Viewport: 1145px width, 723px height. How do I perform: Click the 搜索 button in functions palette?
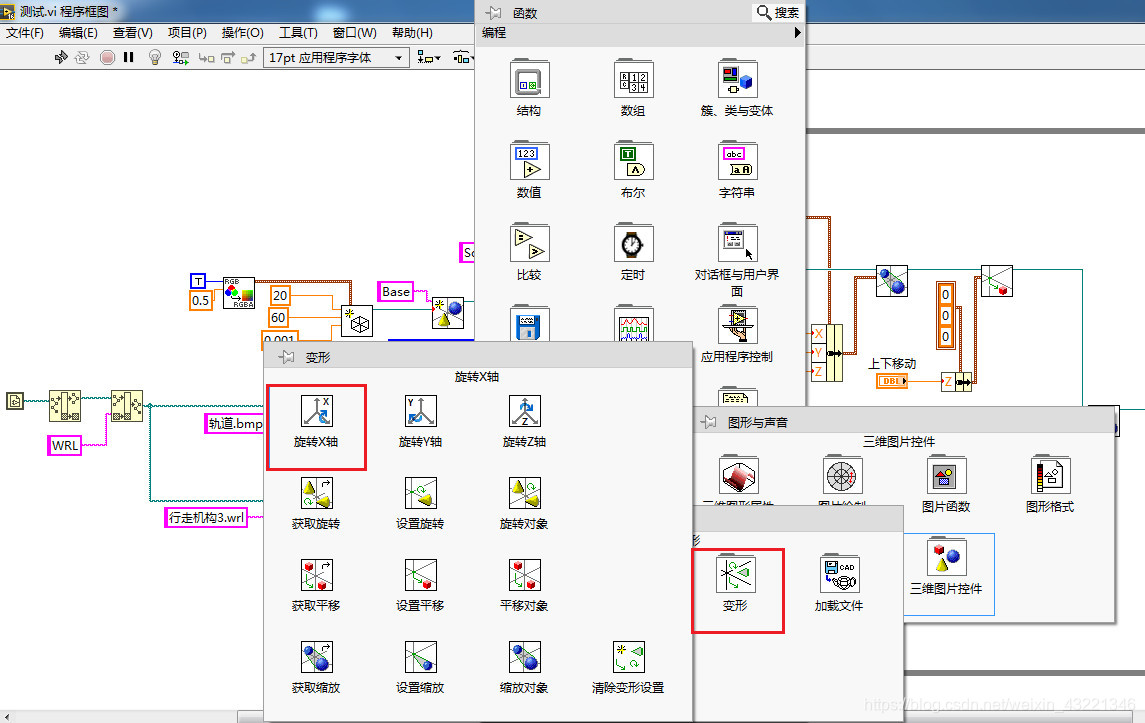pyautogui.click(x=778, y=12)
